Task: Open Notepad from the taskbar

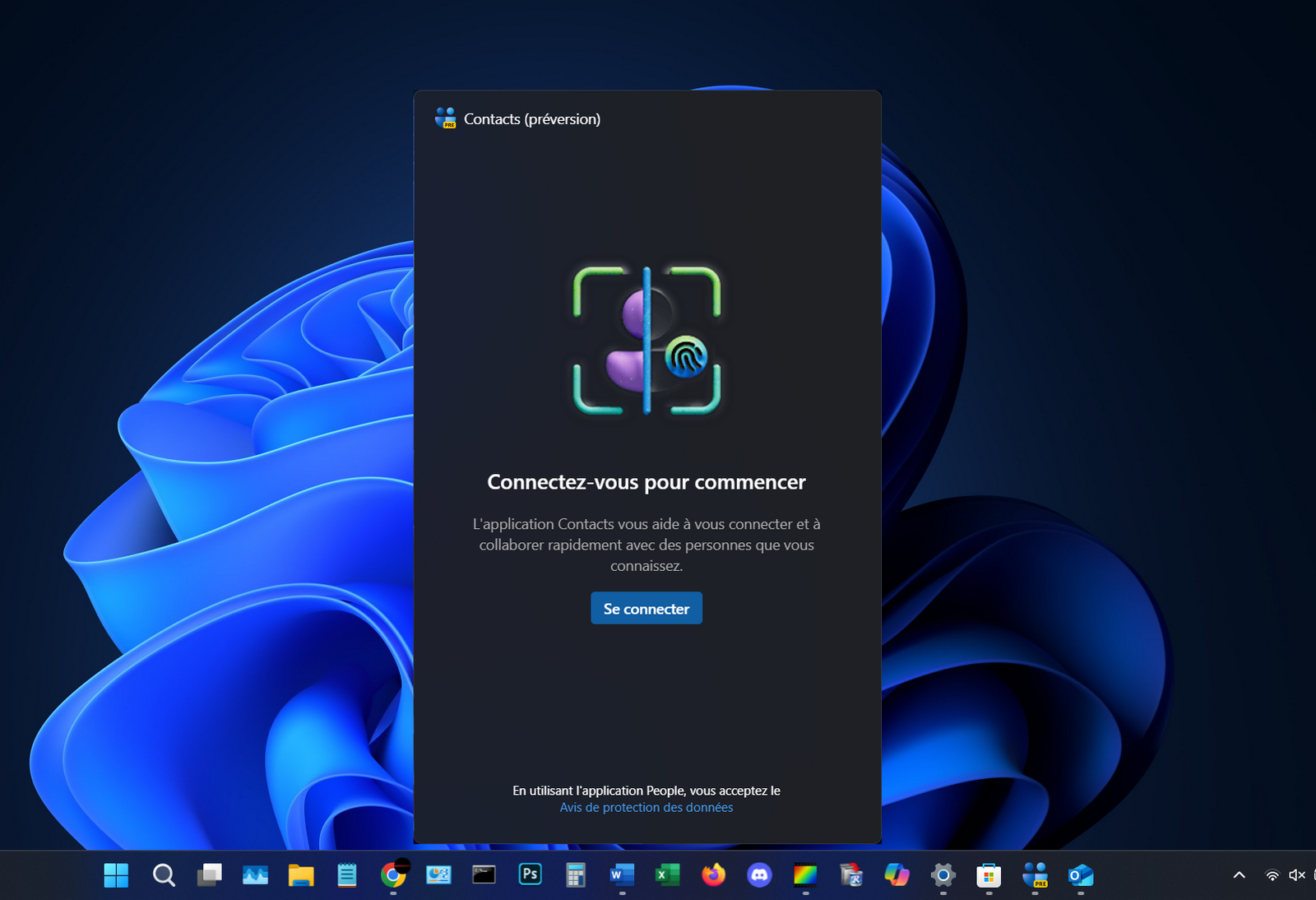Action: (347, 875)
